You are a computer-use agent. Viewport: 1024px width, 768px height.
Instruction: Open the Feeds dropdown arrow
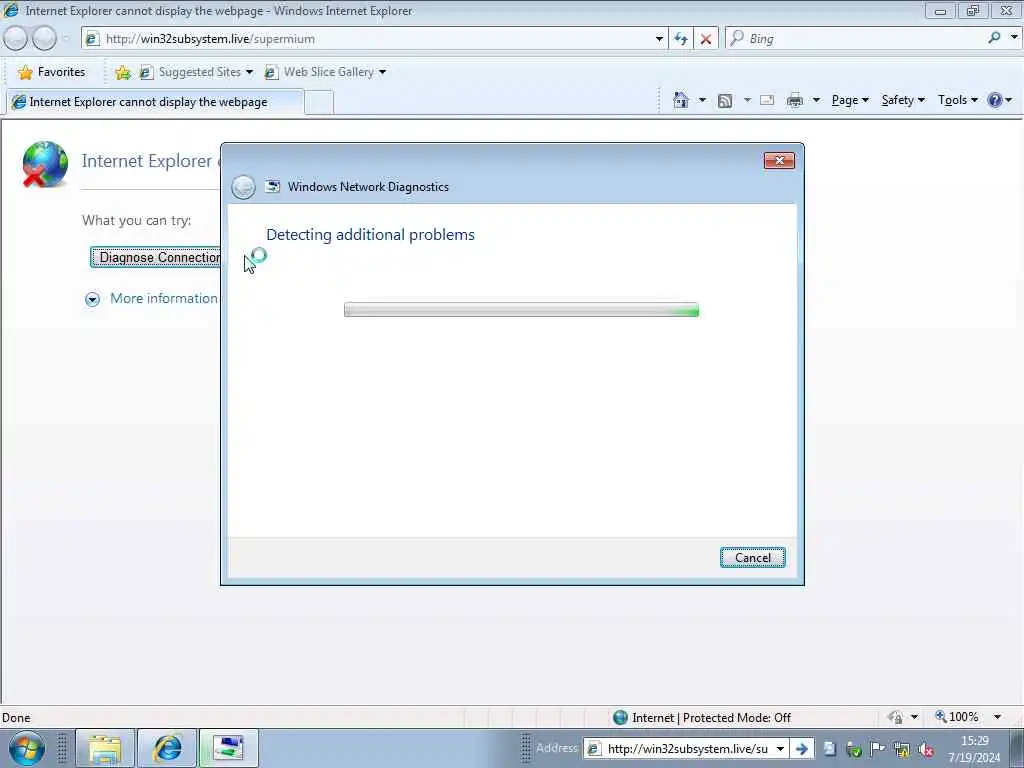747,100
